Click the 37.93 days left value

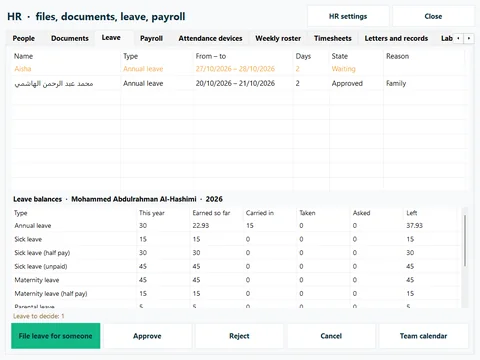click(414, 226)
